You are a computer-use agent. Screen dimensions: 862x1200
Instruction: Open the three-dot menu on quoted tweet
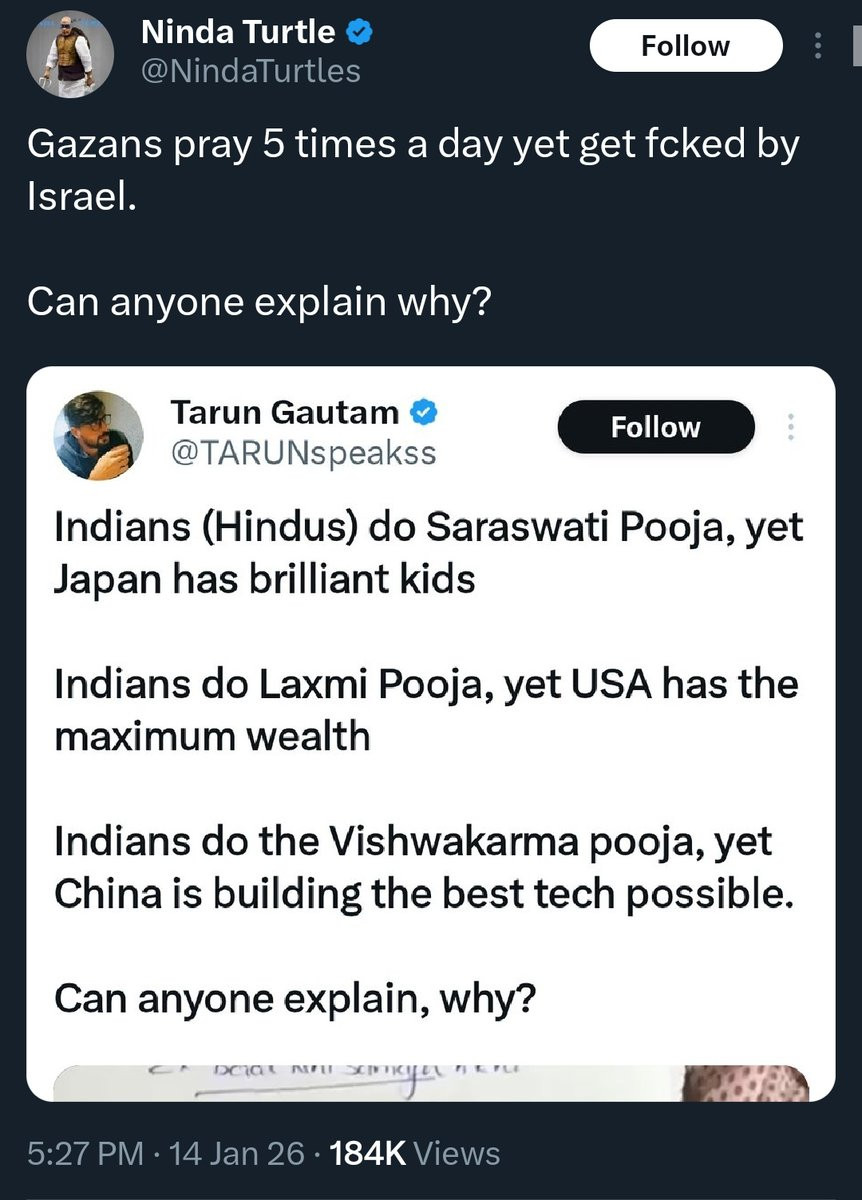point(792,428)
